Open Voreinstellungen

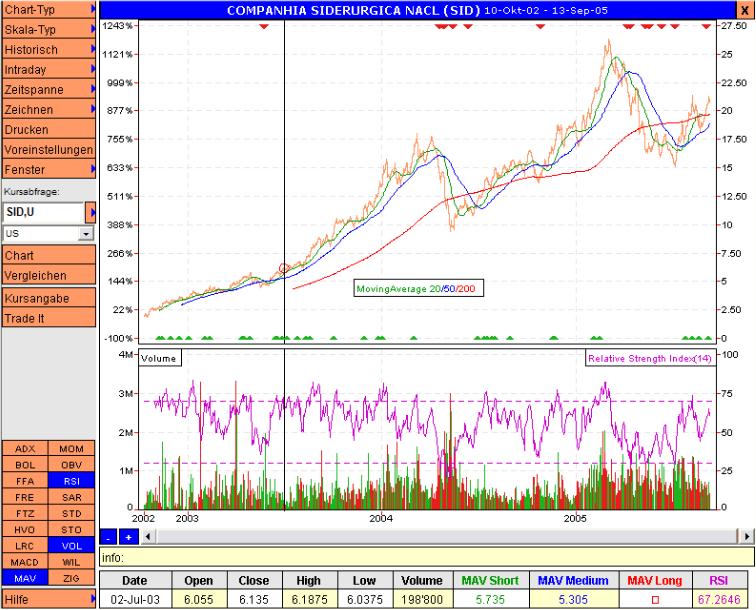(49, 149)
